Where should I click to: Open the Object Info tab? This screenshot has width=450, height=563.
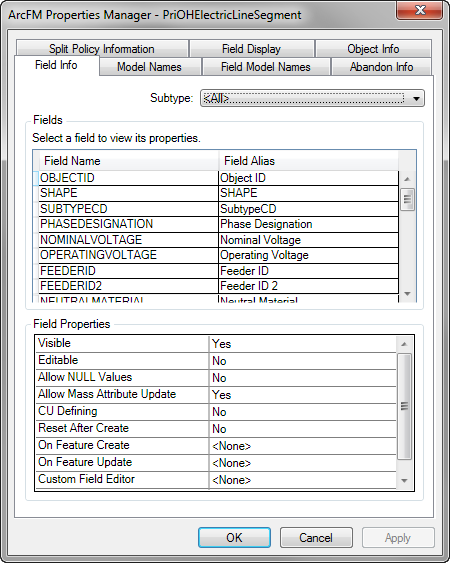coord(373,48)
